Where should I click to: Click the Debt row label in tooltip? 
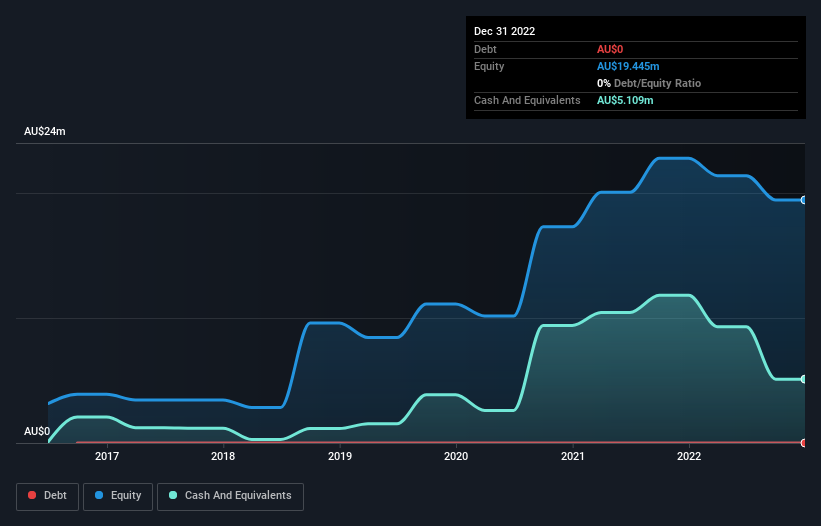click(x=485, y=49)
